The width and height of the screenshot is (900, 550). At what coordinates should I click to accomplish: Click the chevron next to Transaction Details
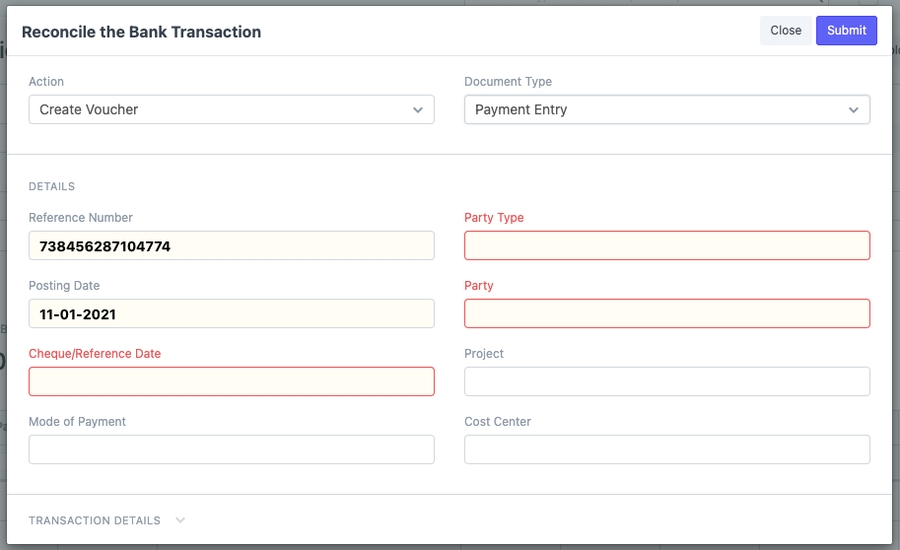click(x=180, y=520)
